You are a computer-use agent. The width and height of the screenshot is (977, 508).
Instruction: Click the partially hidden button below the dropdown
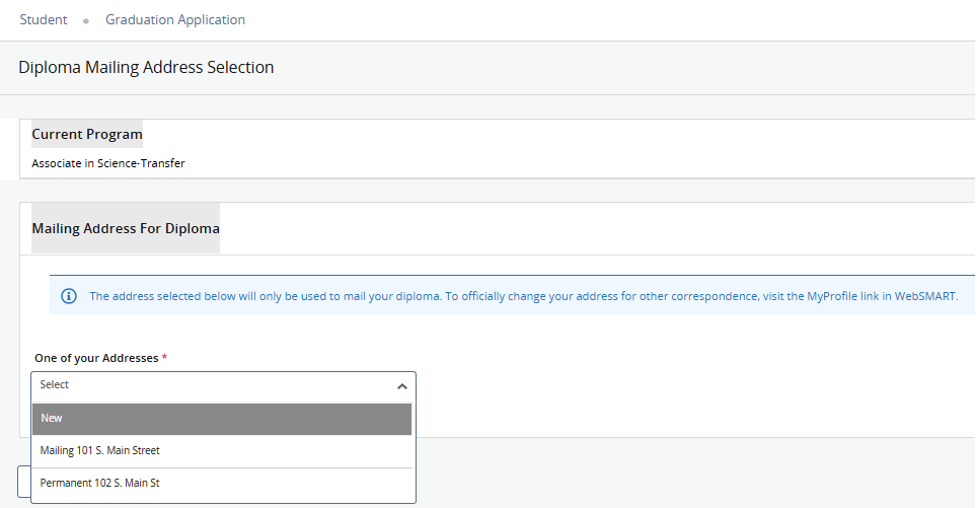[24, 482]
